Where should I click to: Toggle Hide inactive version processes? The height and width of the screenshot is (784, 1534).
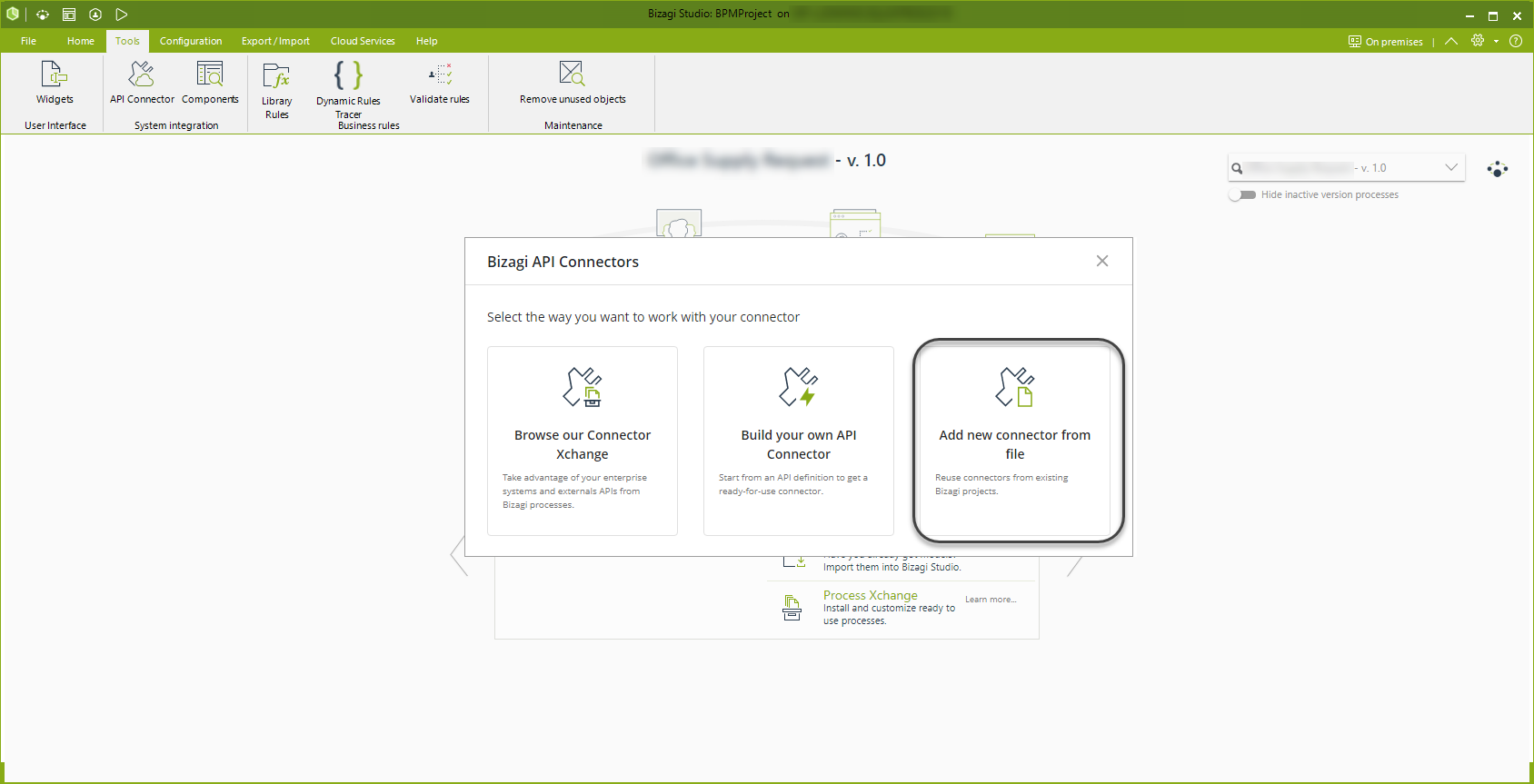pos(1242,194)
